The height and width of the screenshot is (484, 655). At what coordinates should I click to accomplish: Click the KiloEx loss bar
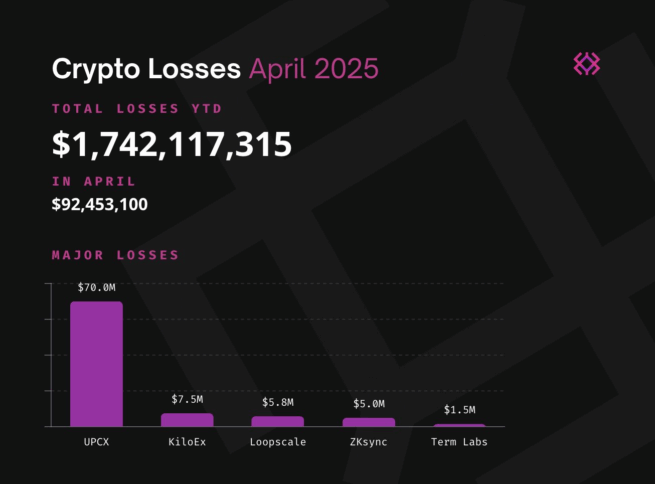pos(187,420)
